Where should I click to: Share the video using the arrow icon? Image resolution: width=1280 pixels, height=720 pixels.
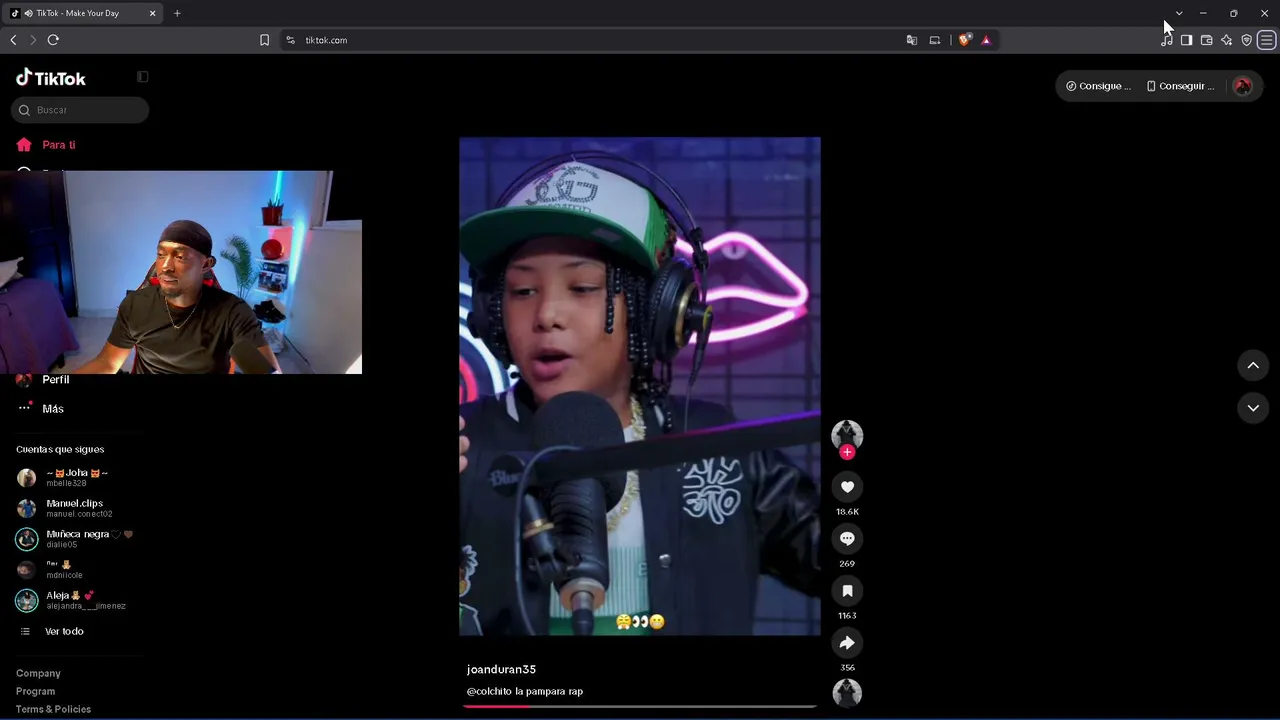[x=847, y=643]
